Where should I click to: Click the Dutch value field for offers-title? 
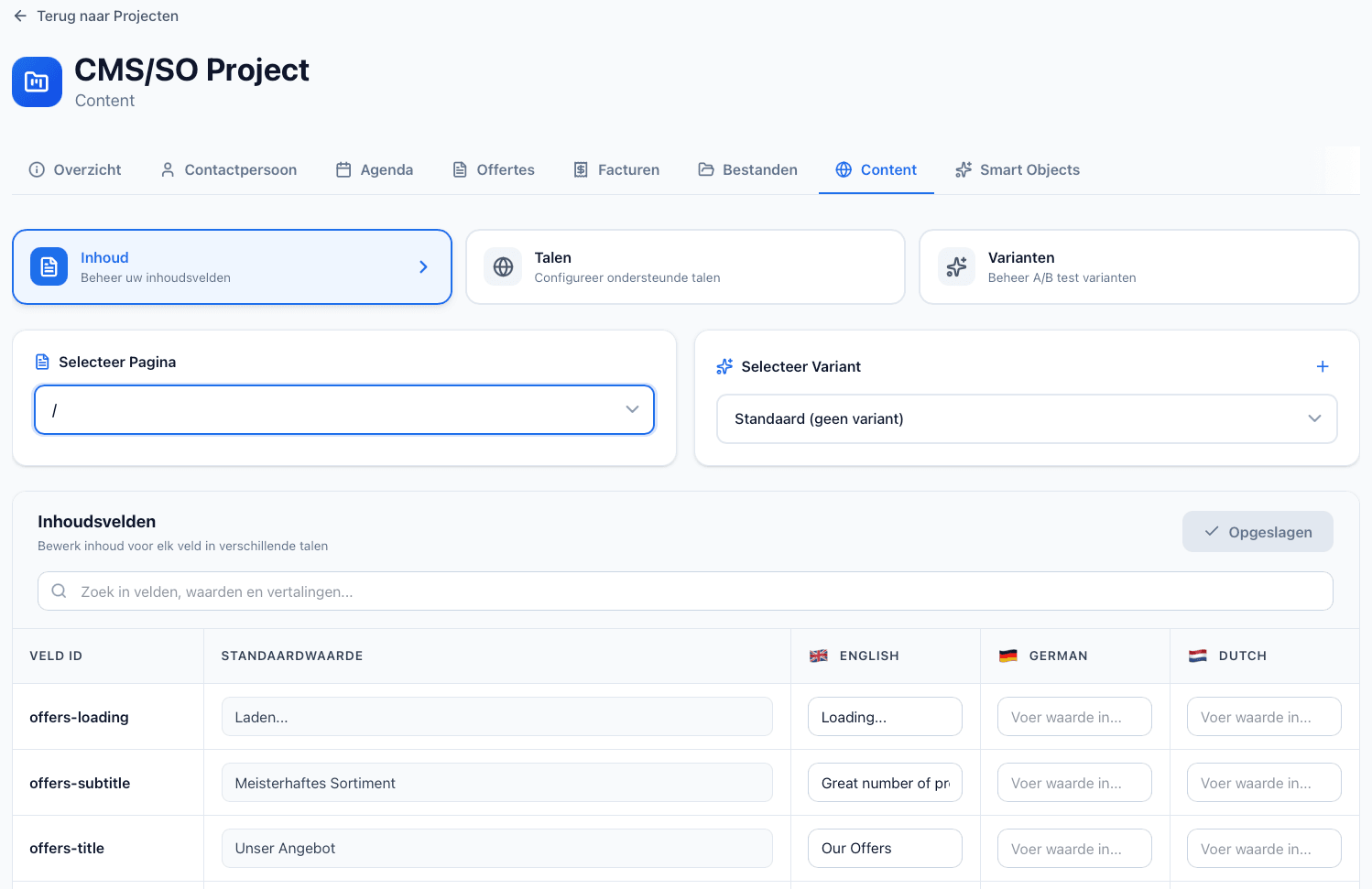tap(1264, 848)
